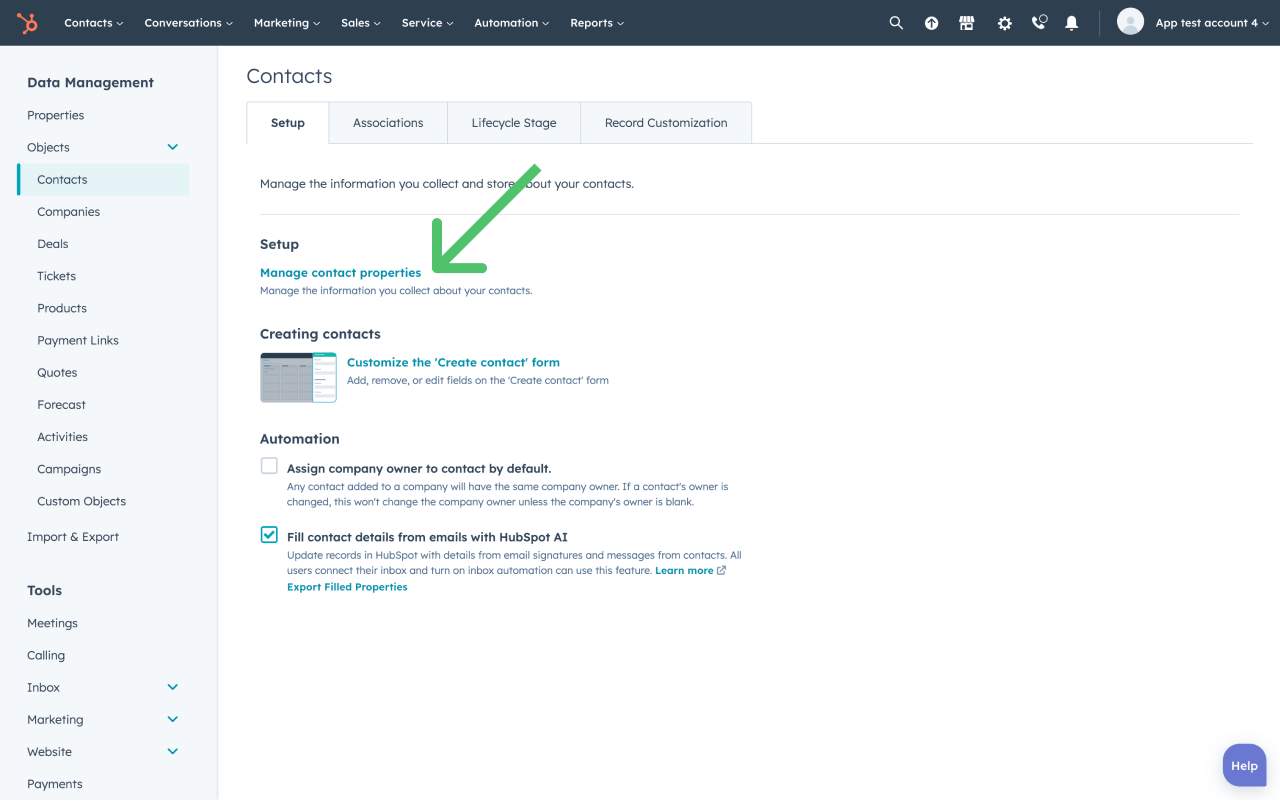Select Companies in the sidebar
Image resolution: width=1280 pixels, height=801 pixels.
[x=69, y=212]
